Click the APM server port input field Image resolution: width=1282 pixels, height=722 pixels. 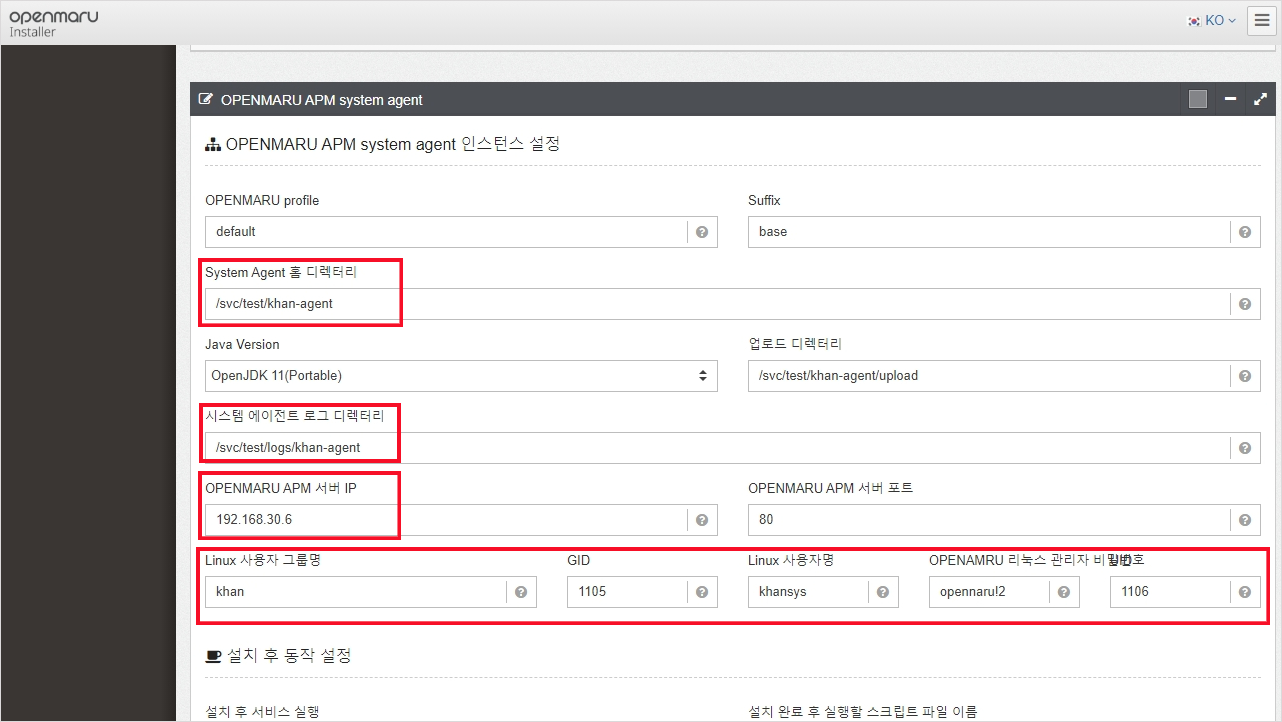(x=988, y=520)
